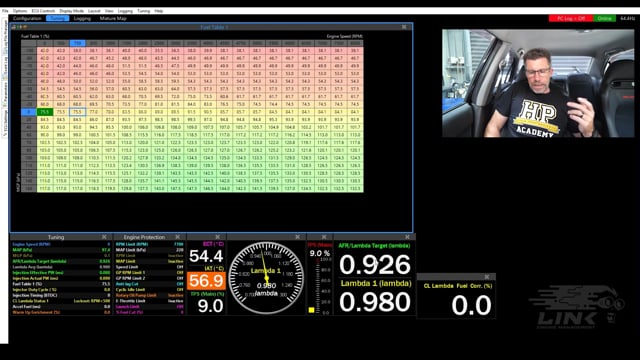Select the outlined 75.5 cell under highlighted column
This screenshot has height=360, width=640.
point(77,112)
